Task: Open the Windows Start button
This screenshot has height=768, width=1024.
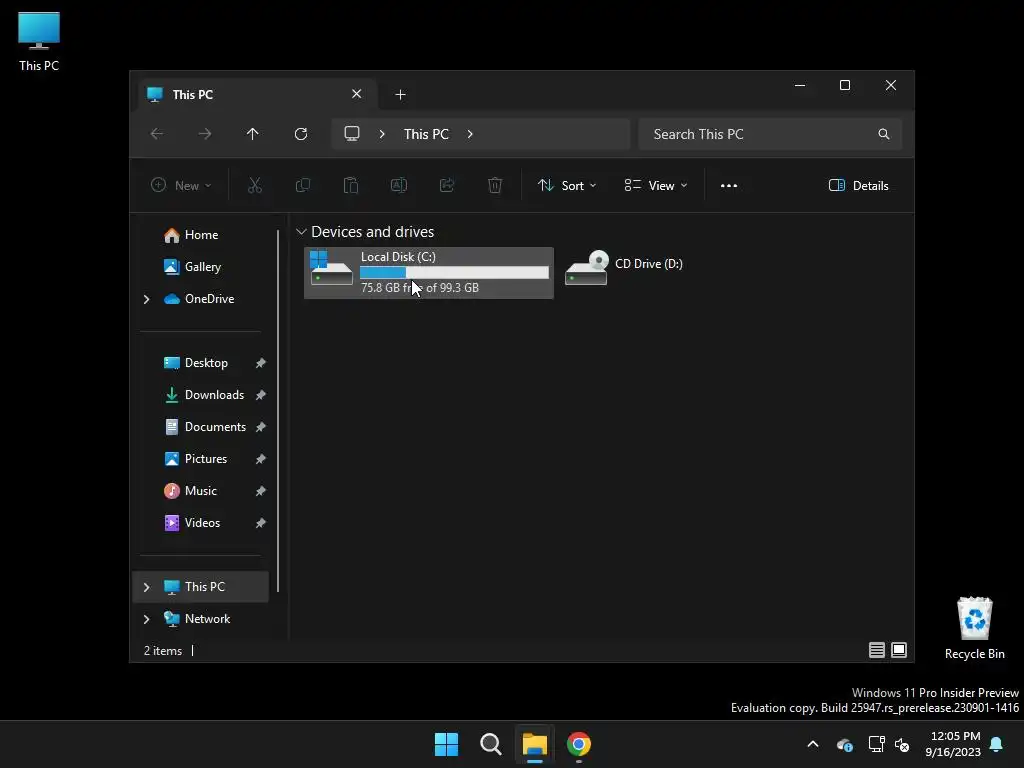Action: pyautogui.click(x=447, y=744)
